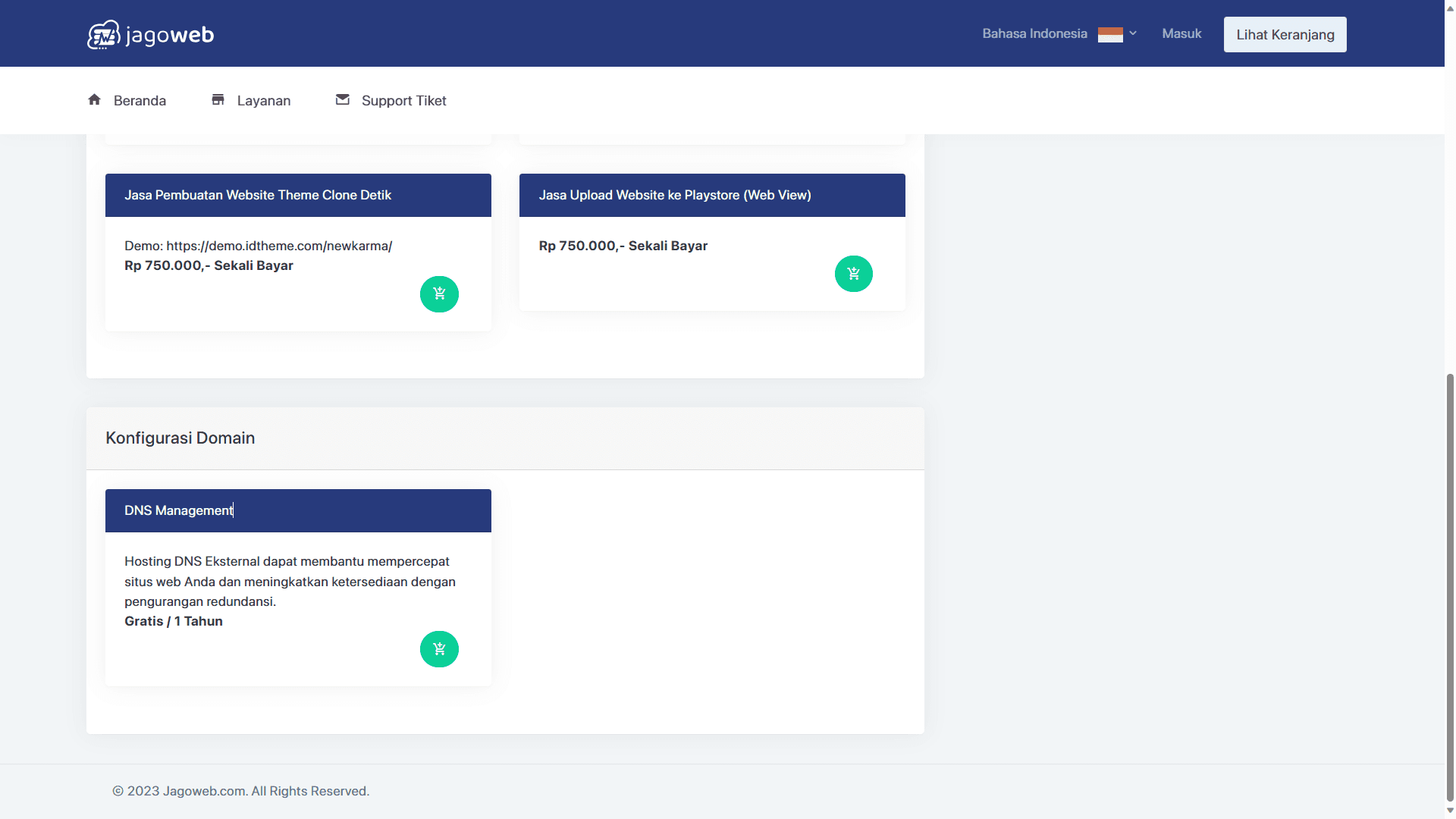Click the 2023 Jagoweb.com copyright text
Image resolution: width=1456 pixels, height=819 pixels.
240,791
